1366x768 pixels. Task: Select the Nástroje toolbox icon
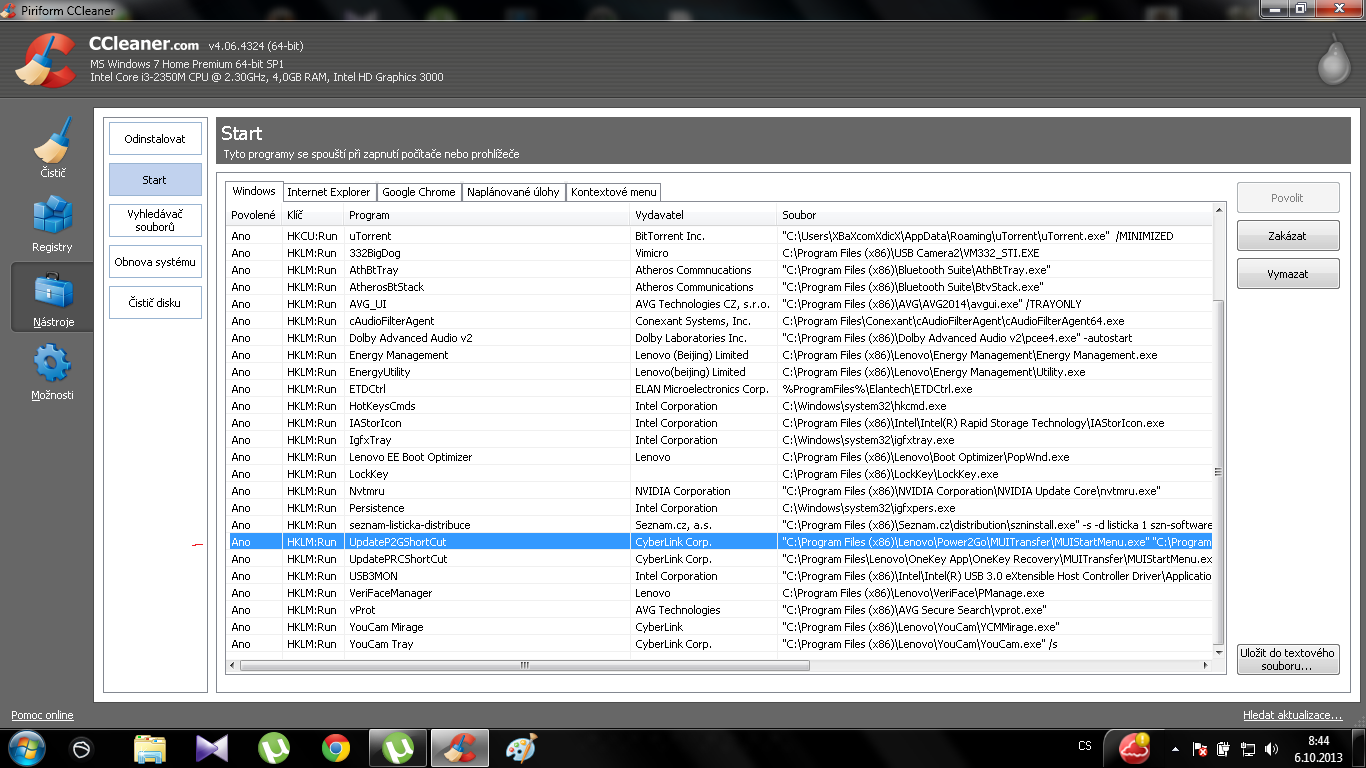click(52, 295)
